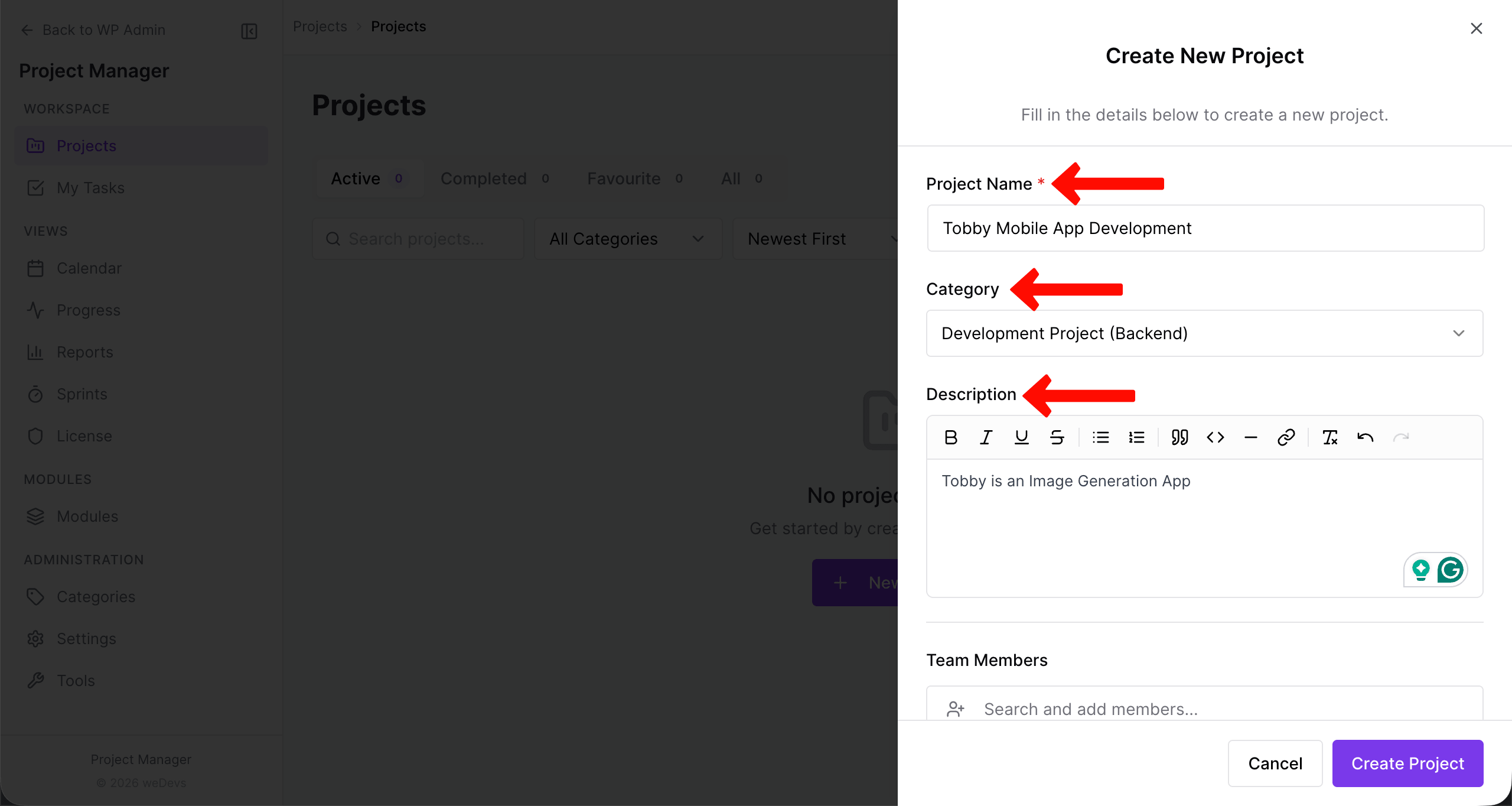Viewport: 1512px width, 806px height.
Task: Apply bold formatting in the description editor
Action: (x=951, y=437)
